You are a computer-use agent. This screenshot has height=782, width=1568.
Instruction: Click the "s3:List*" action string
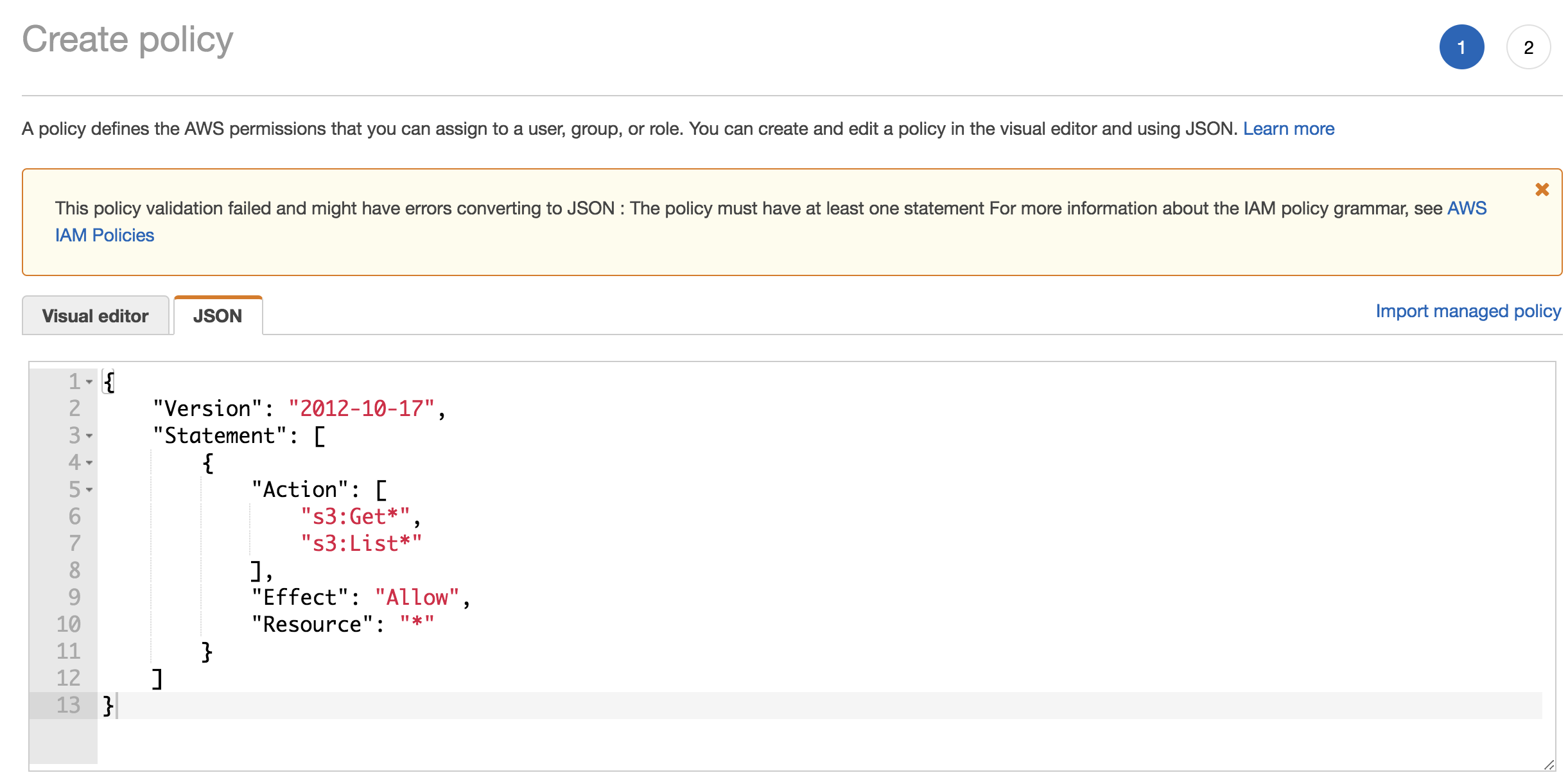click(x=362, y=544)
